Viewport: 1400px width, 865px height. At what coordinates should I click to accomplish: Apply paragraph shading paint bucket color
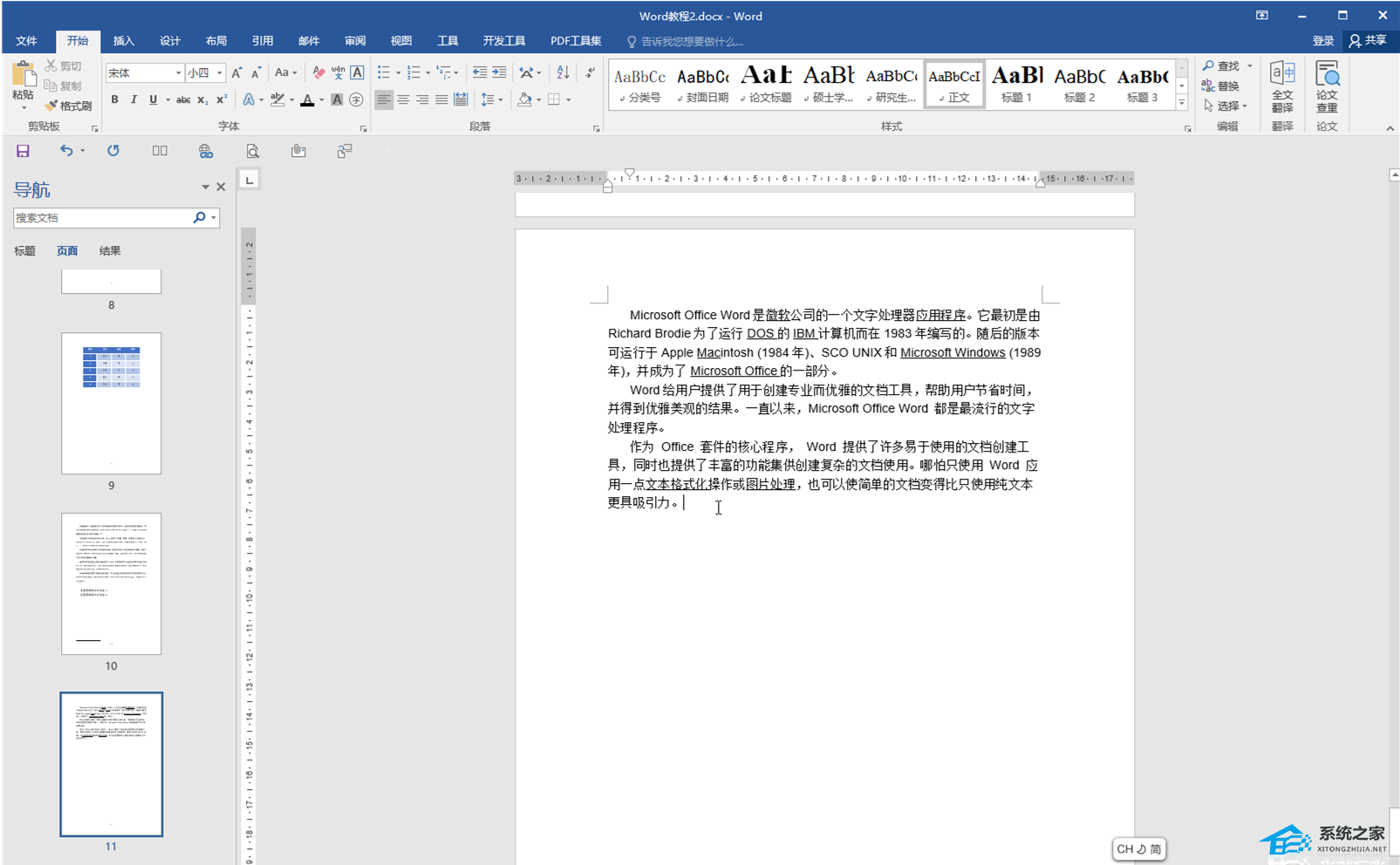coord(524,100)
